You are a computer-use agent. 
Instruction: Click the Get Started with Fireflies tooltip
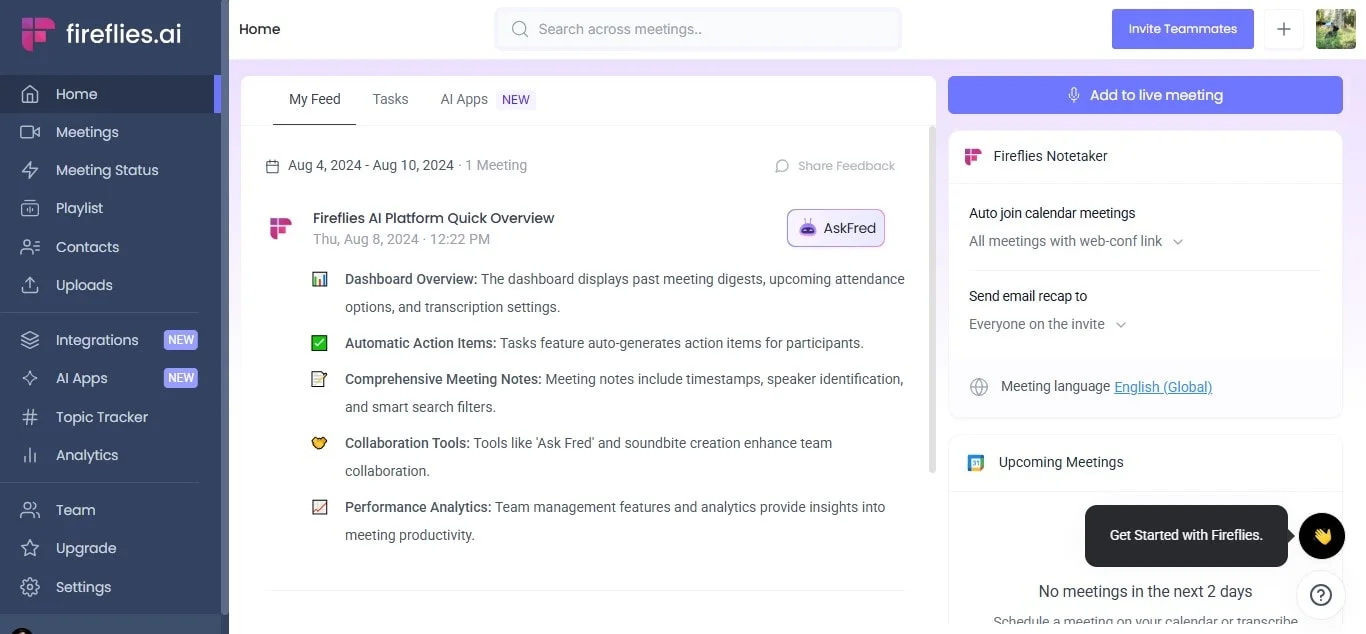click(1186, 535)
